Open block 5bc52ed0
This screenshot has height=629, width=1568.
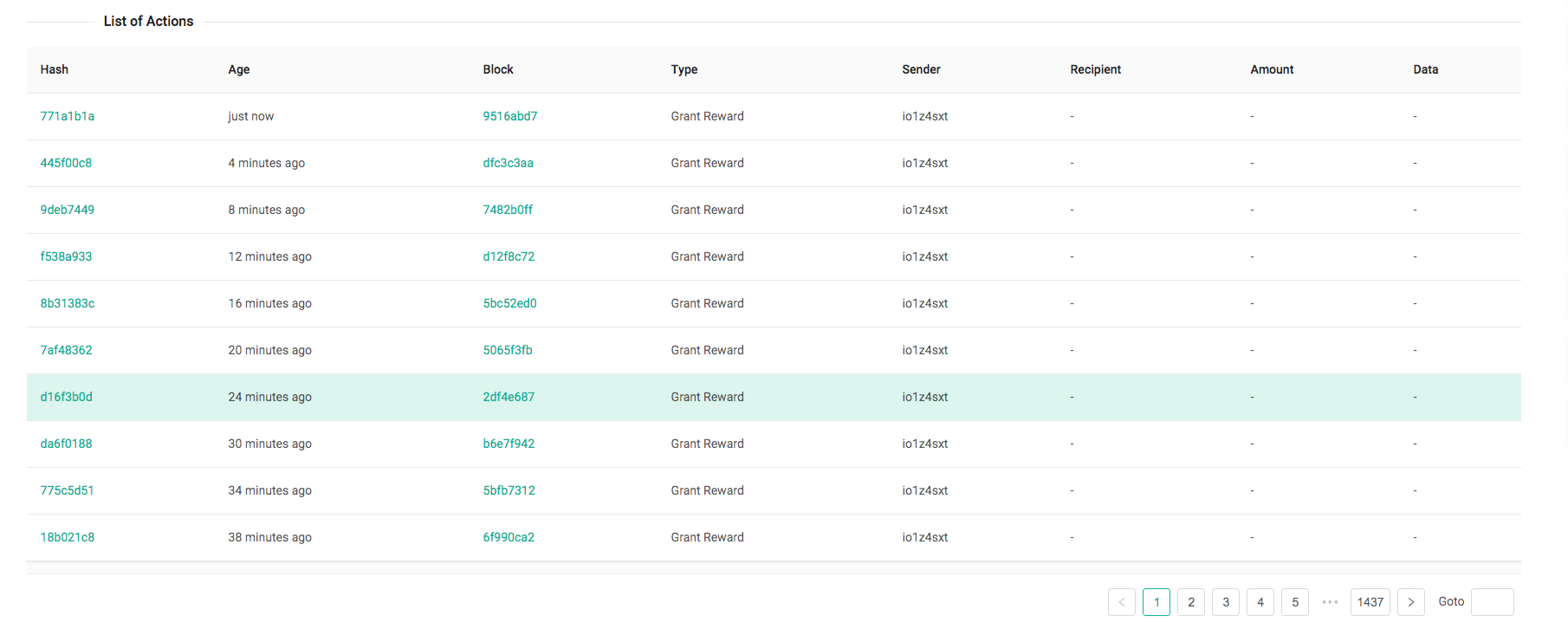510,303
